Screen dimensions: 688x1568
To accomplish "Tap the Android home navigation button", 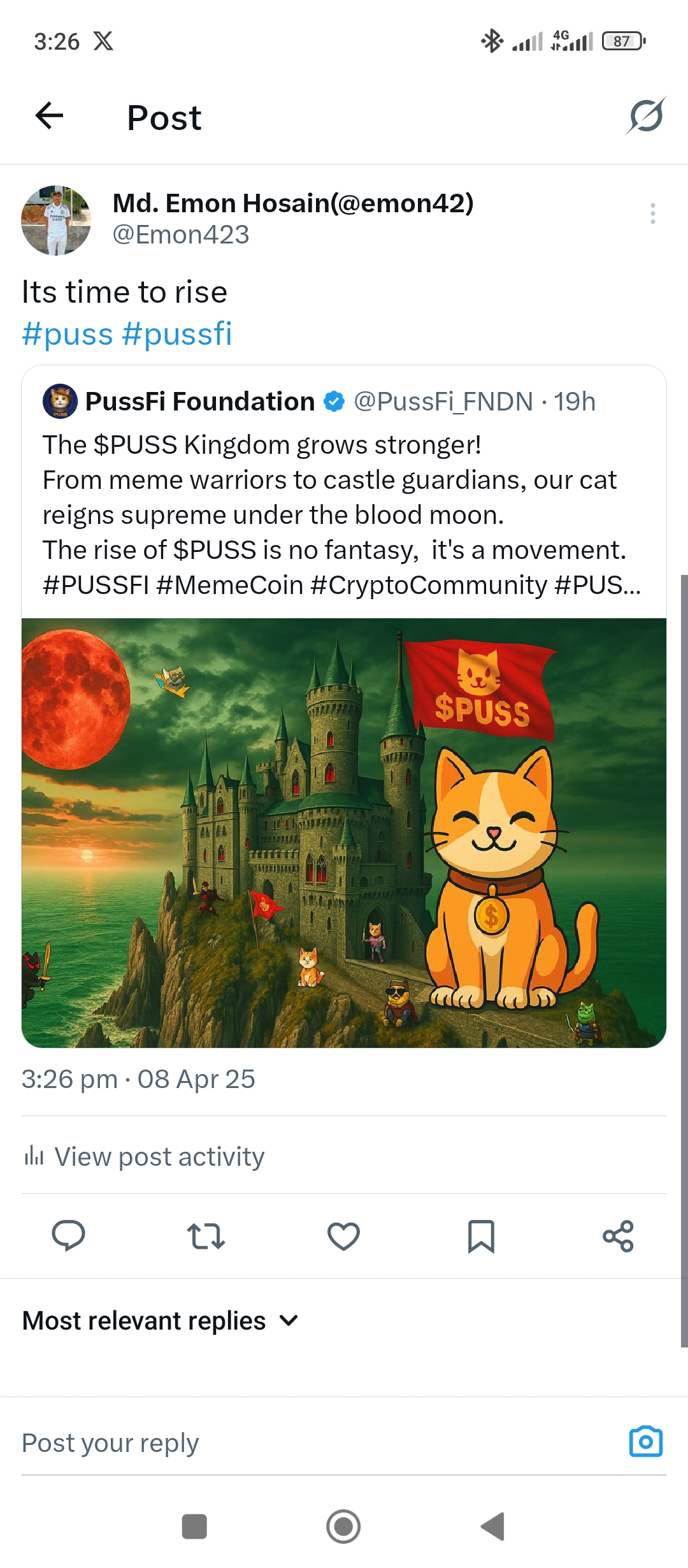I will coord(343,1526).
